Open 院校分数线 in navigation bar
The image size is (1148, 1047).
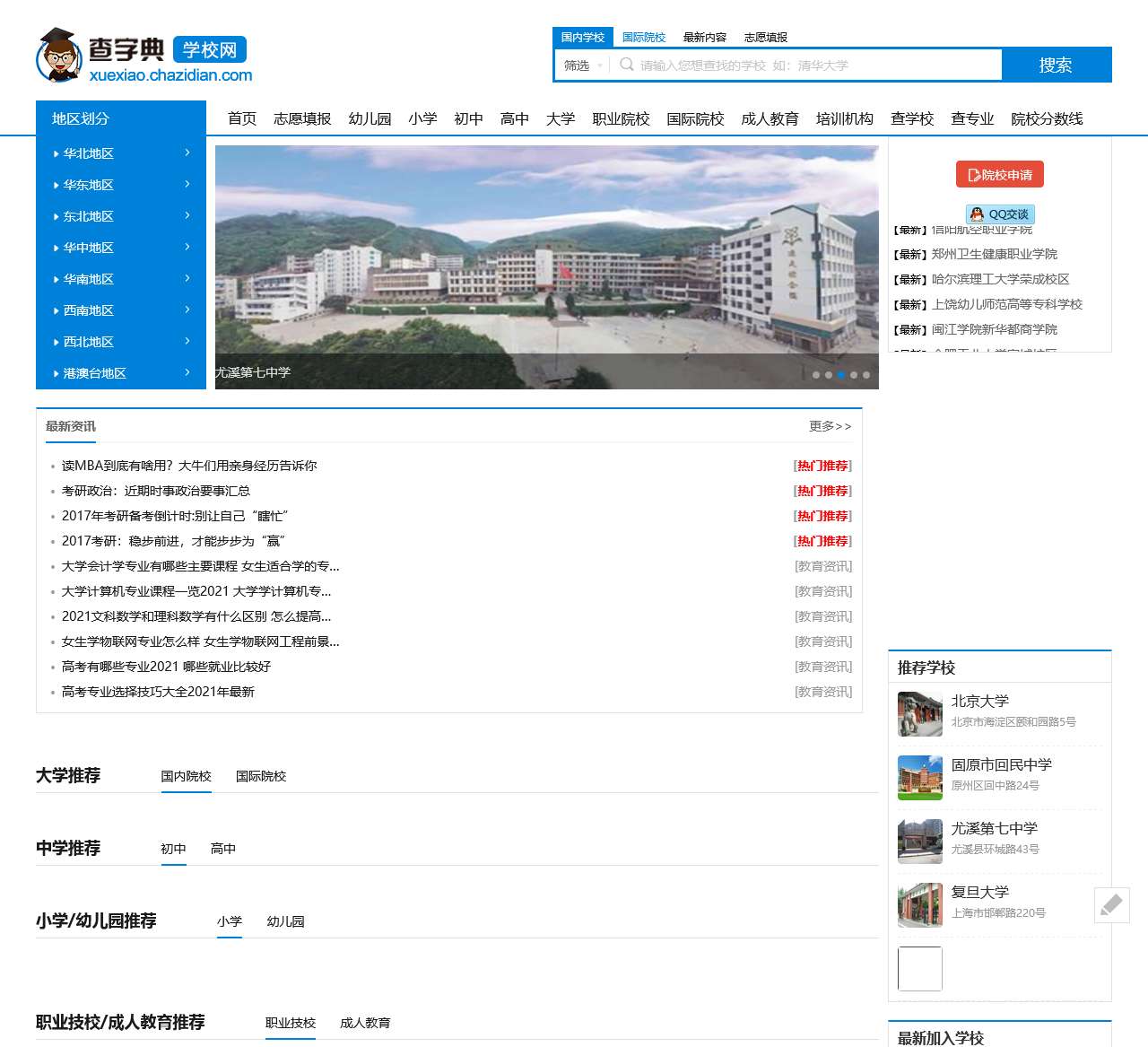[1047, 118]
